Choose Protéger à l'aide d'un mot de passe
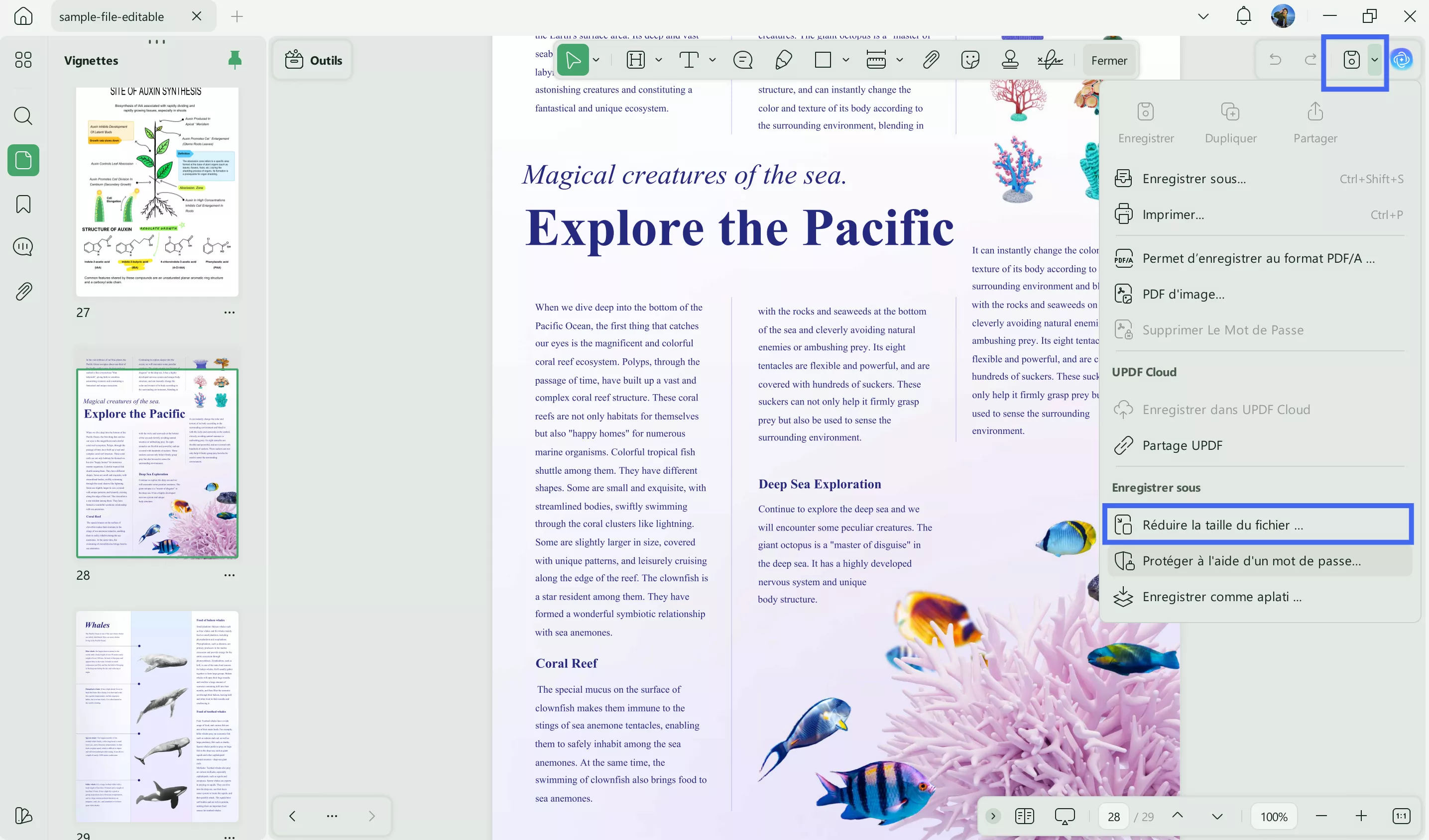1429x840 pixels. click(1259, 560)
